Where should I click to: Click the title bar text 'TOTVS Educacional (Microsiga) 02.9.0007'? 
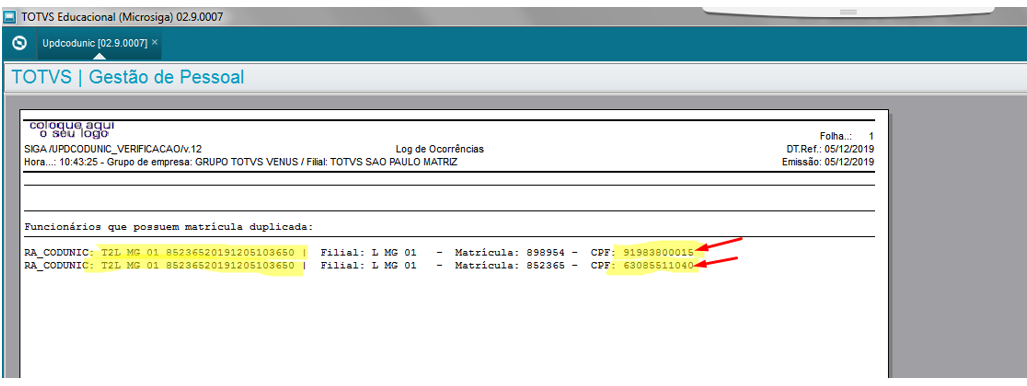(122, 17)
